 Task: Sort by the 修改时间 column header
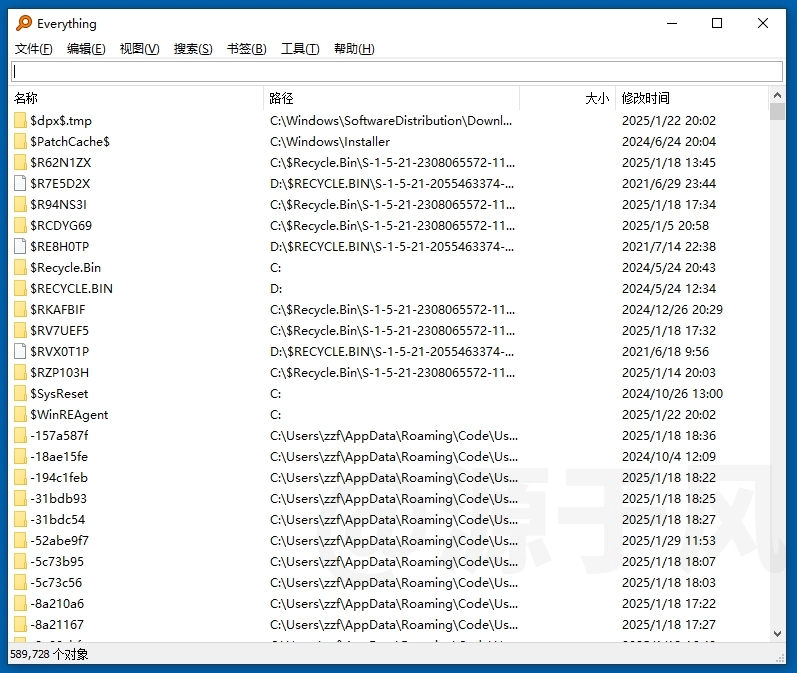692,98
